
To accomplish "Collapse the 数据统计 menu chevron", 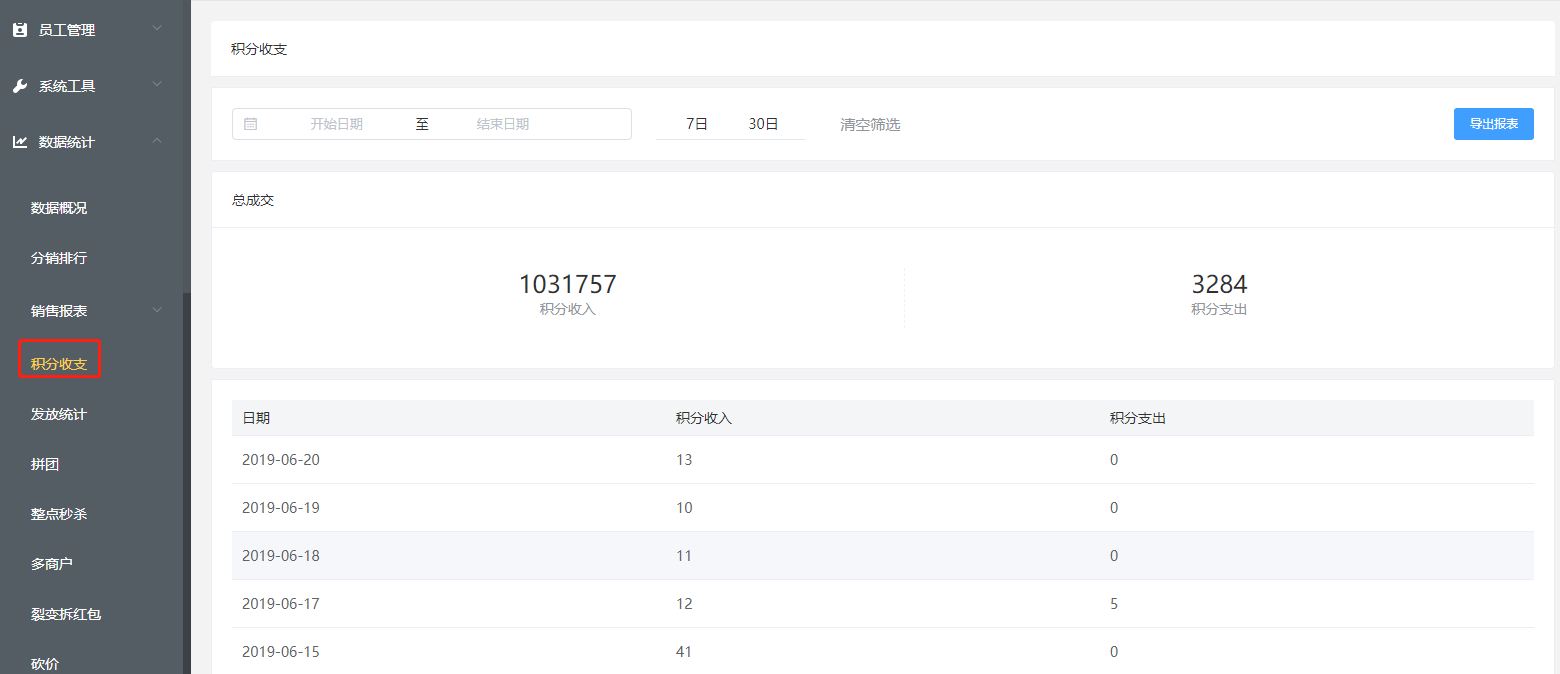I will [x=157, y=141].
